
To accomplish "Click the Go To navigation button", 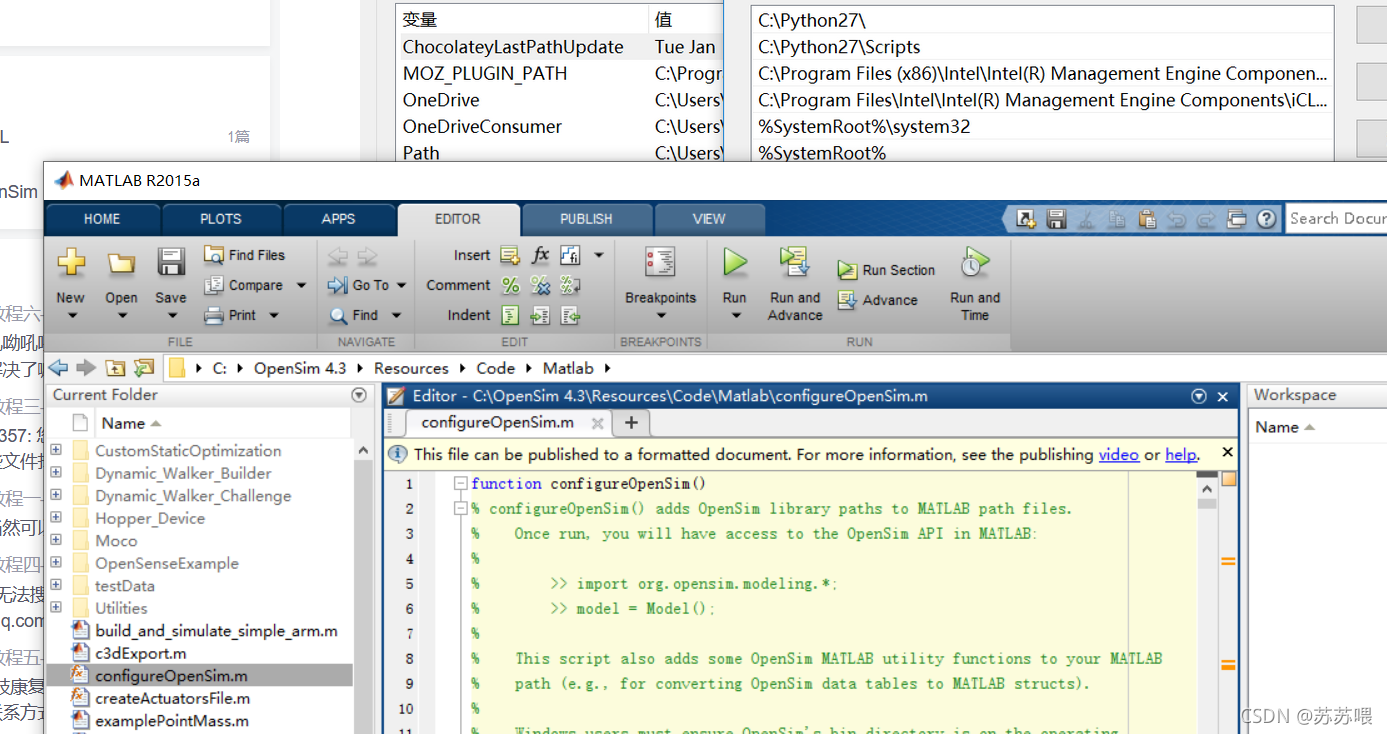I will (x=358, y=285).
